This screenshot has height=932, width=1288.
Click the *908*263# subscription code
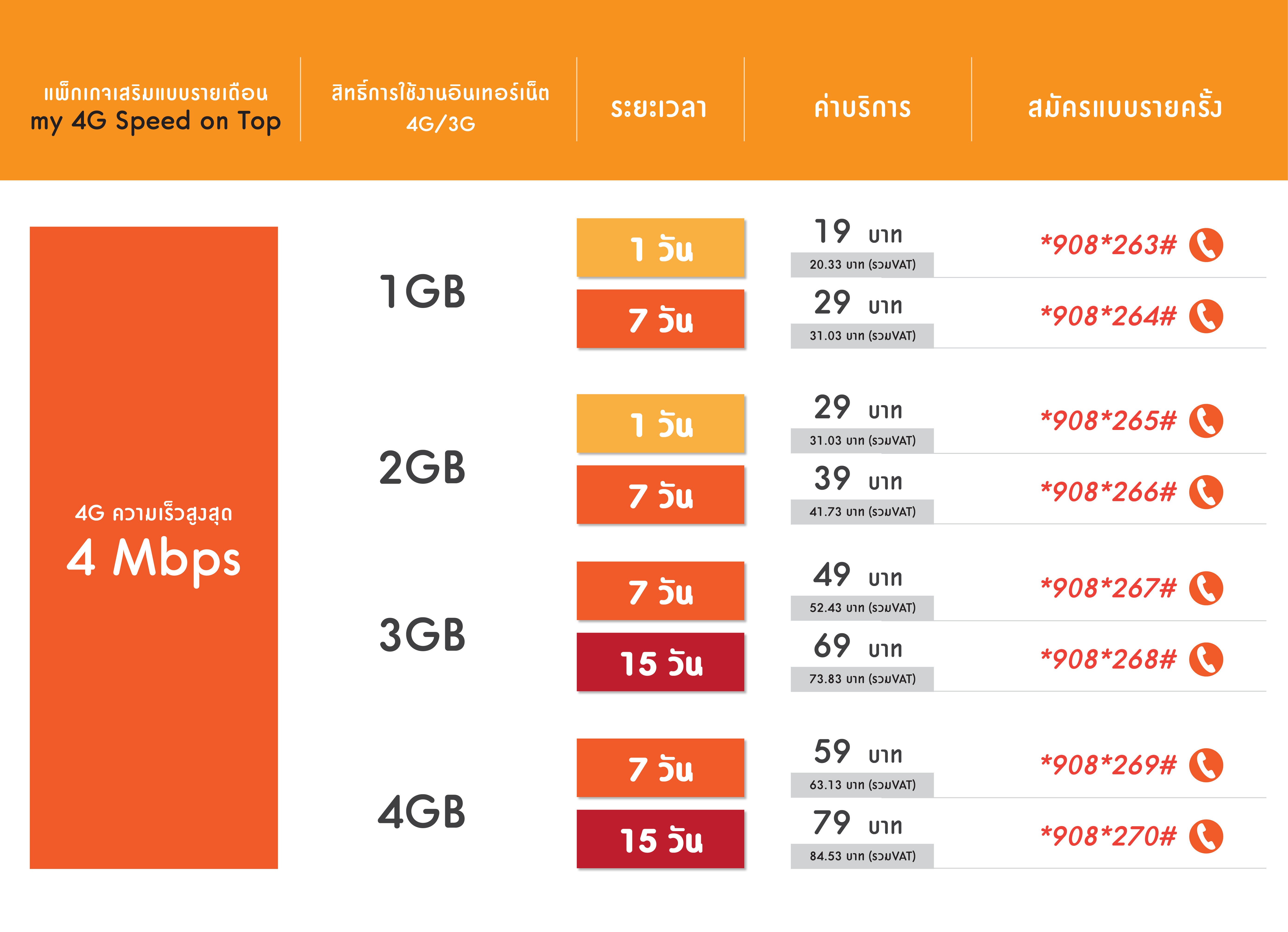click(1108, 245)
